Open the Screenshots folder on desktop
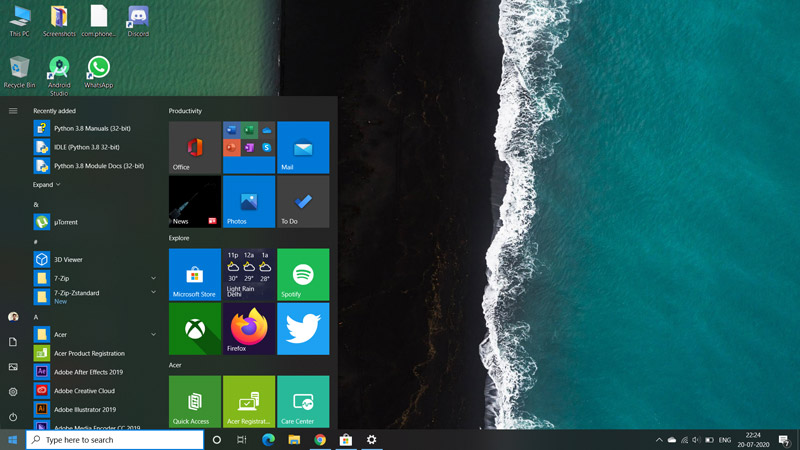This screenshot has width=800, height=450. point(59,20)
